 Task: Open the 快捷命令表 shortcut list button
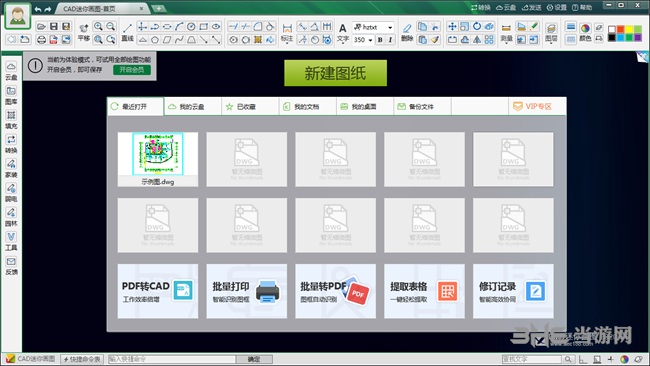pos(82,359)
